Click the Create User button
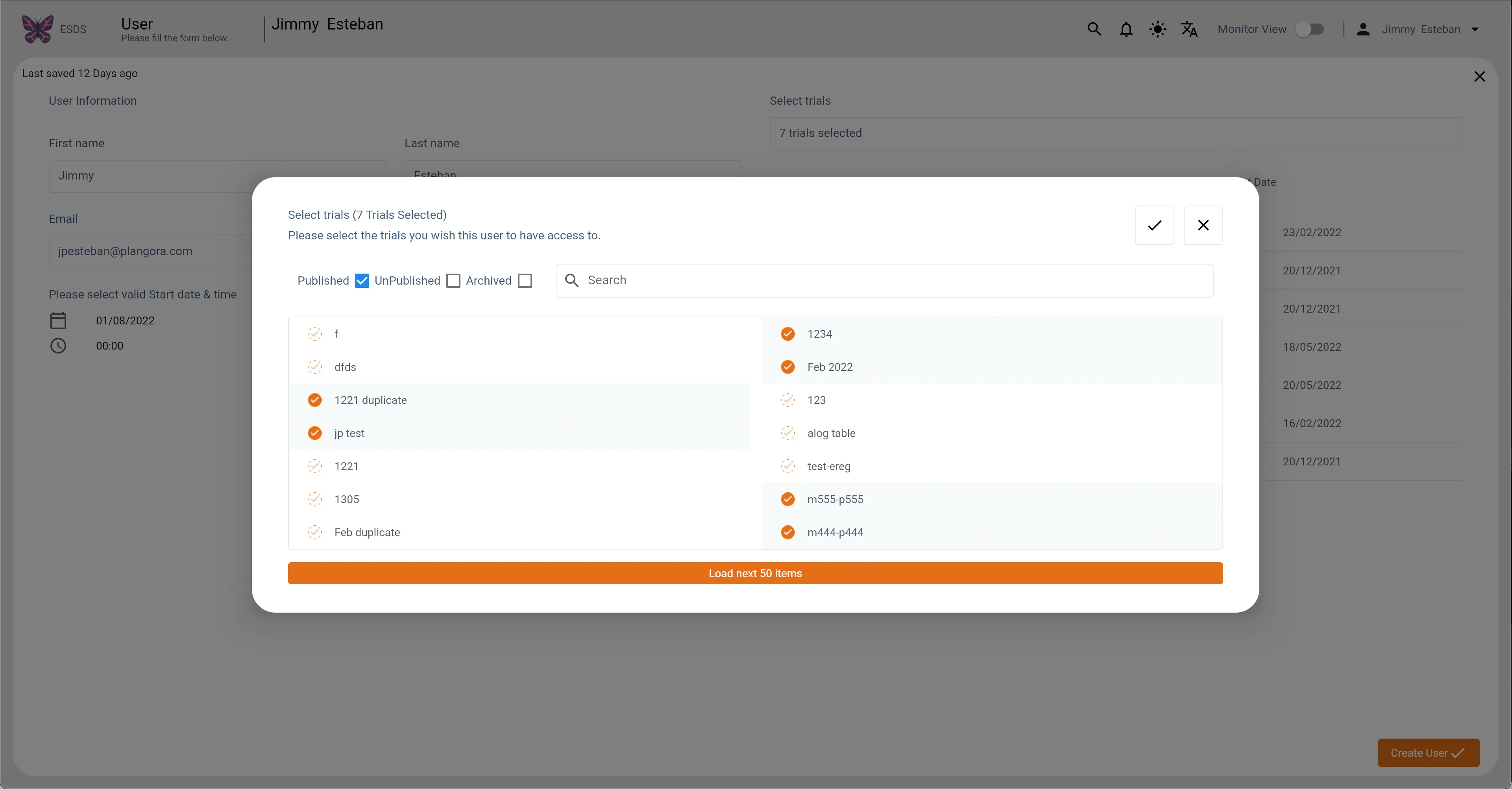Image resolution: width=1512 pixels, height=789 pixels. coord(1429,753)
